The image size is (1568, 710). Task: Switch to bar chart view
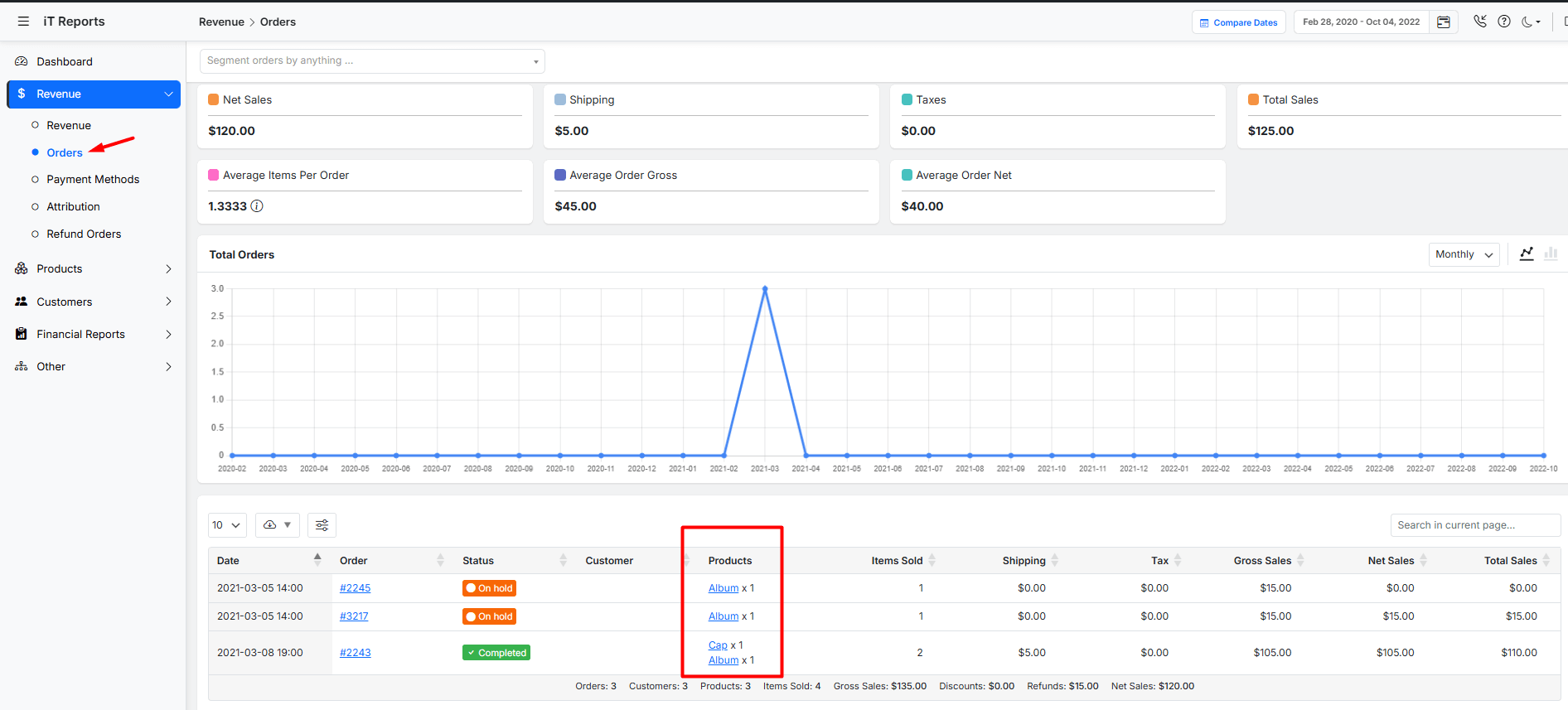coord(1551,254)
